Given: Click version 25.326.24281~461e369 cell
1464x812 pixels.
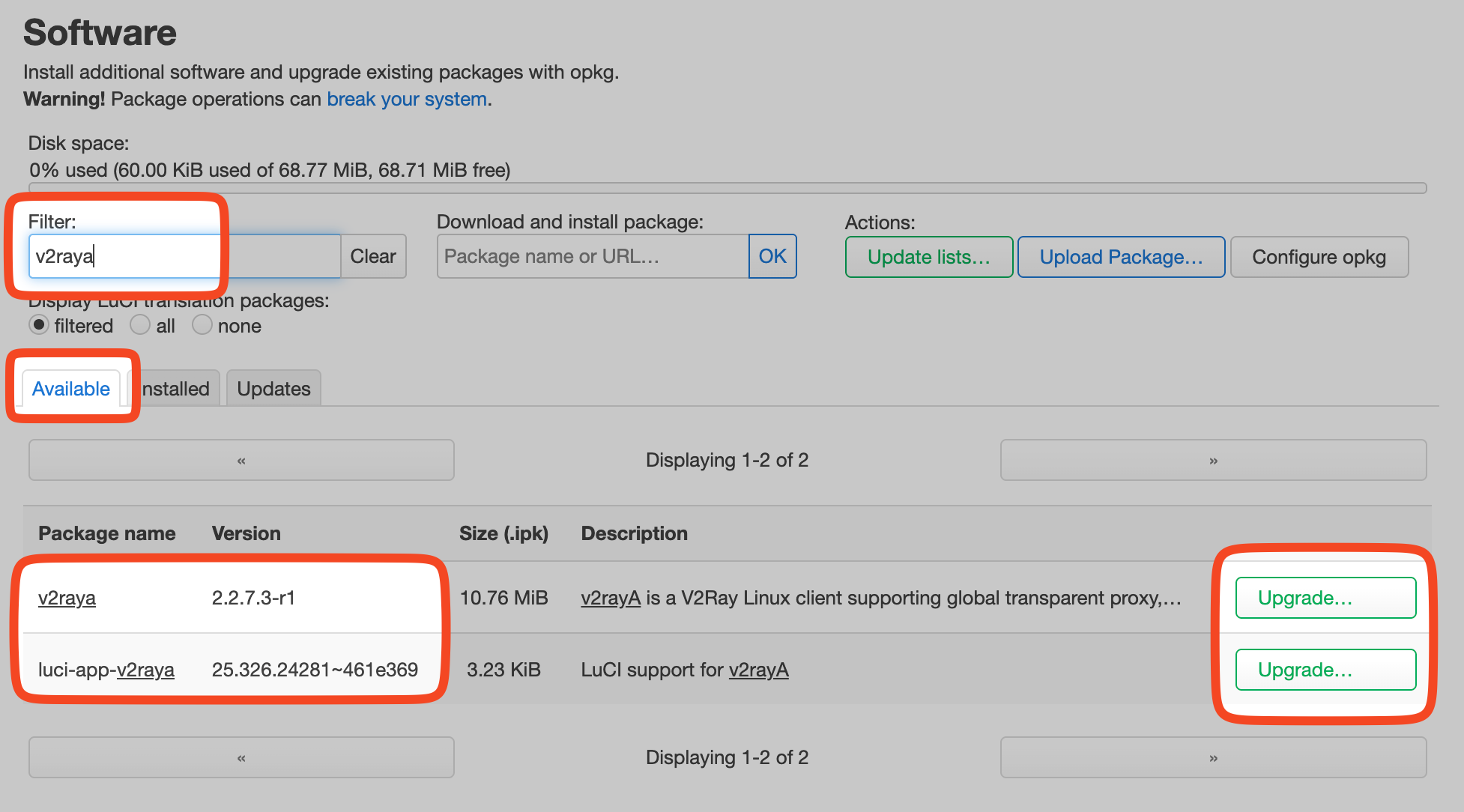Looking at the screenshot, I should pos(315,670).
